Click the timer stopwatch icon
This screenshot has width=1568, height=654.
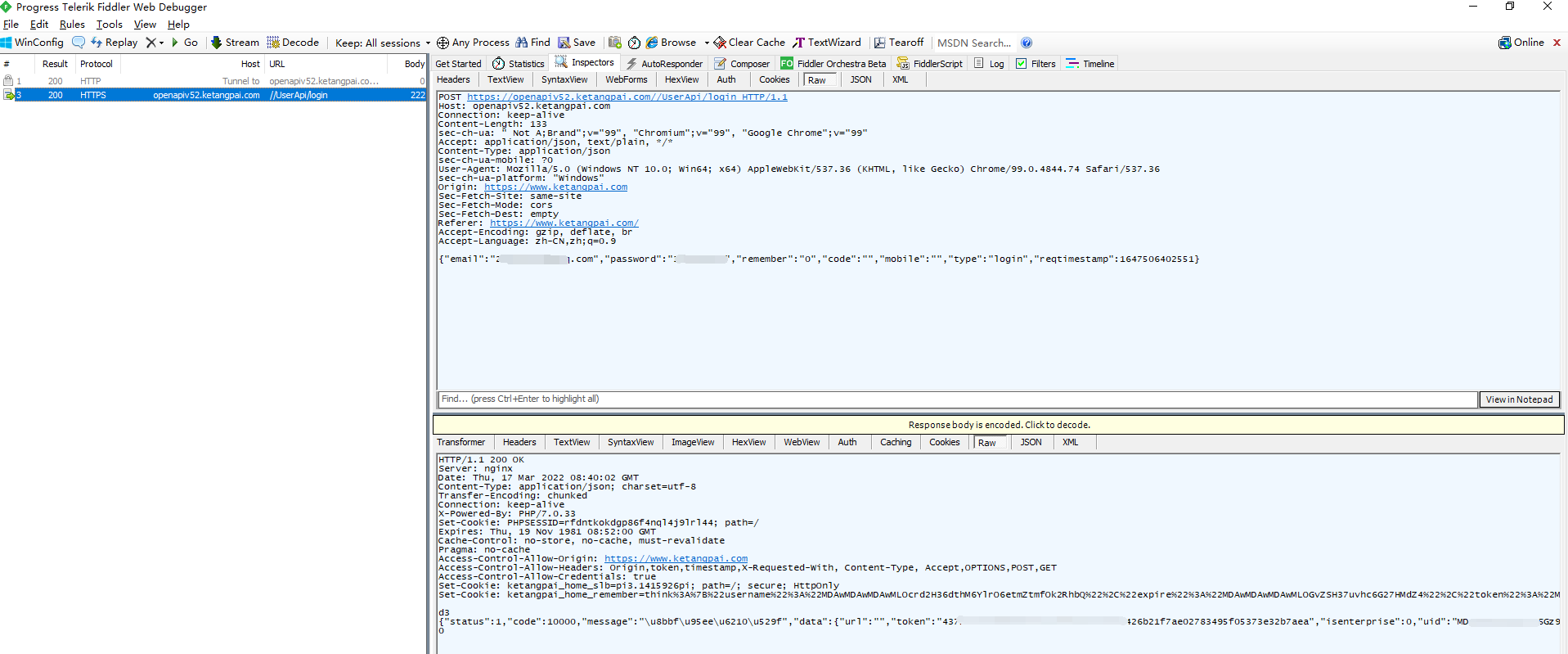634,43
